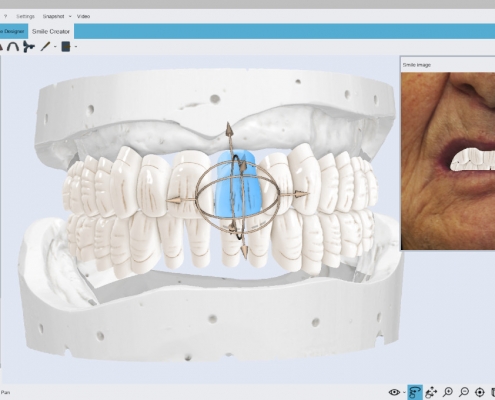The height and width of the screenshot is (400, 495).
Task: Switch to pan move mode icon
Action: click(431, 392)
